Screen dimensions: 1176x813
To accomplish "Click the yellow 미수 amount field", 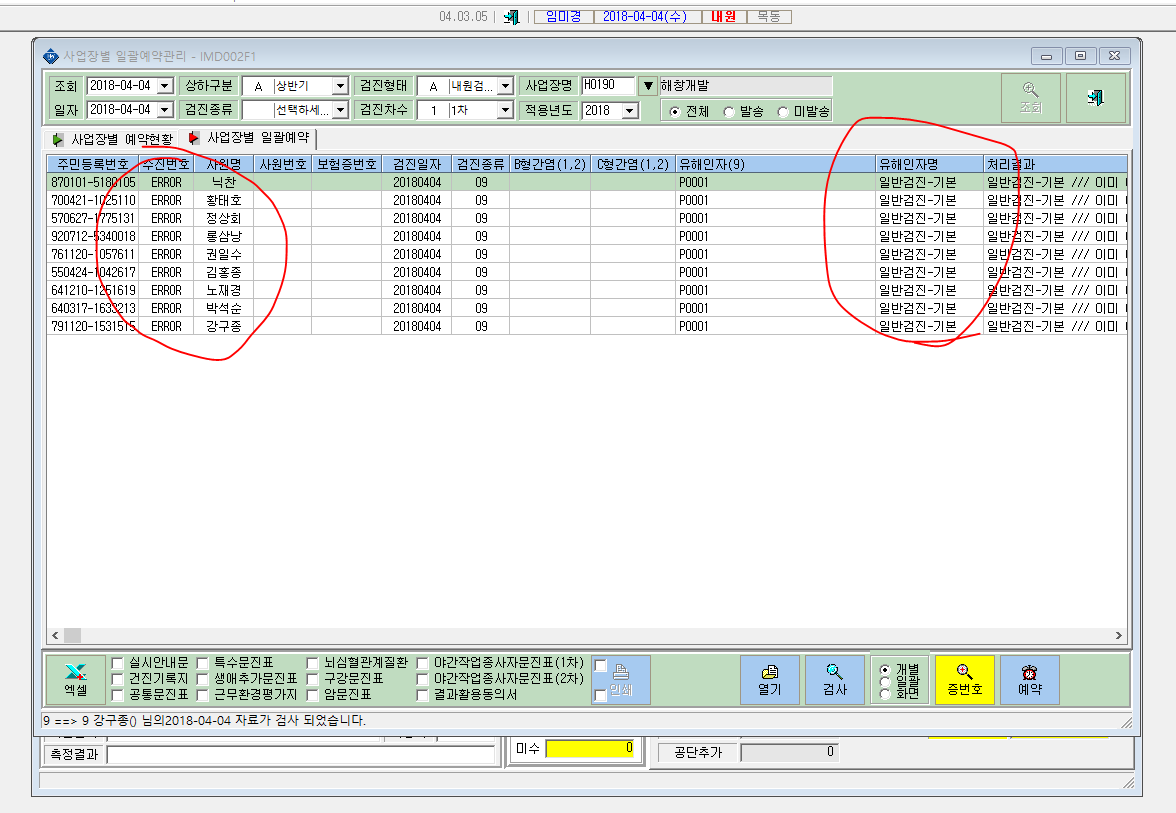I will (x=591, y=748).
